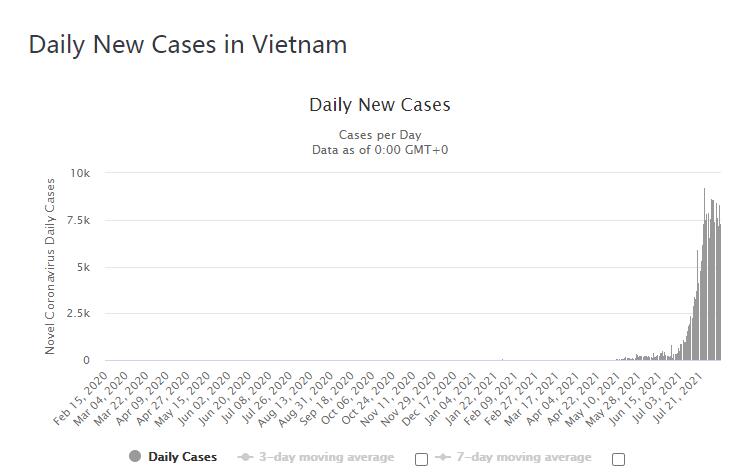Click the Daily New Cases chart title
740x474 pixels.
pos(380,105)
